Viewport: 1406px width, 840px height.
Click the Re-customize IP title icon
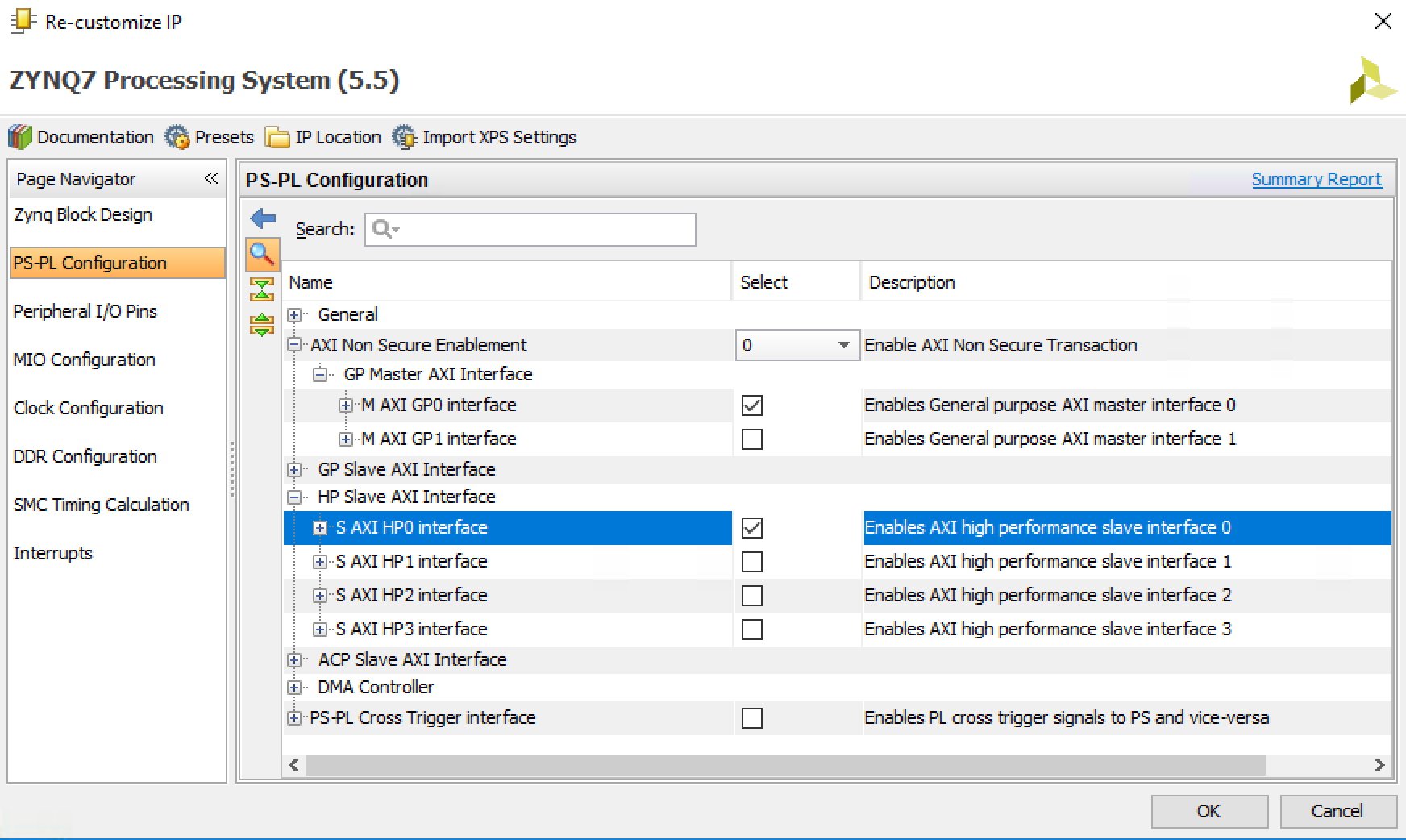[x=23, y=21]
